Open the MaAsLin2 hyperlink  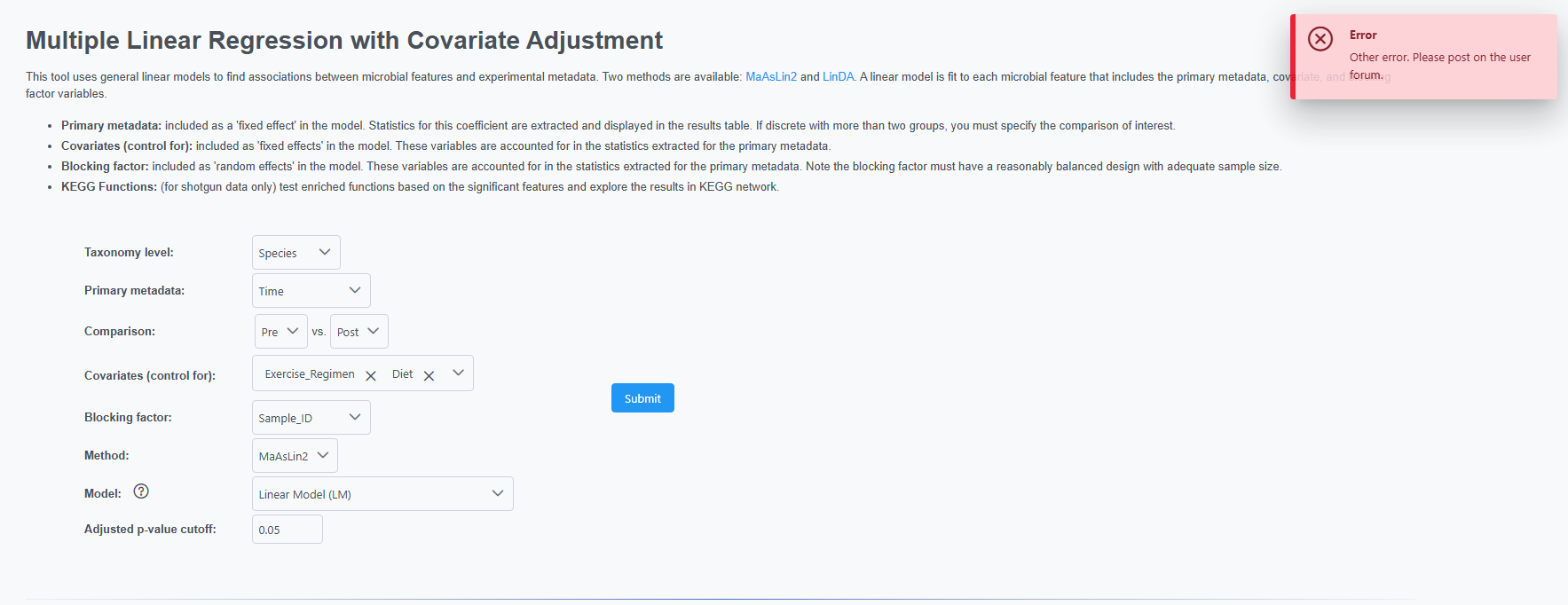pos(771,77)
